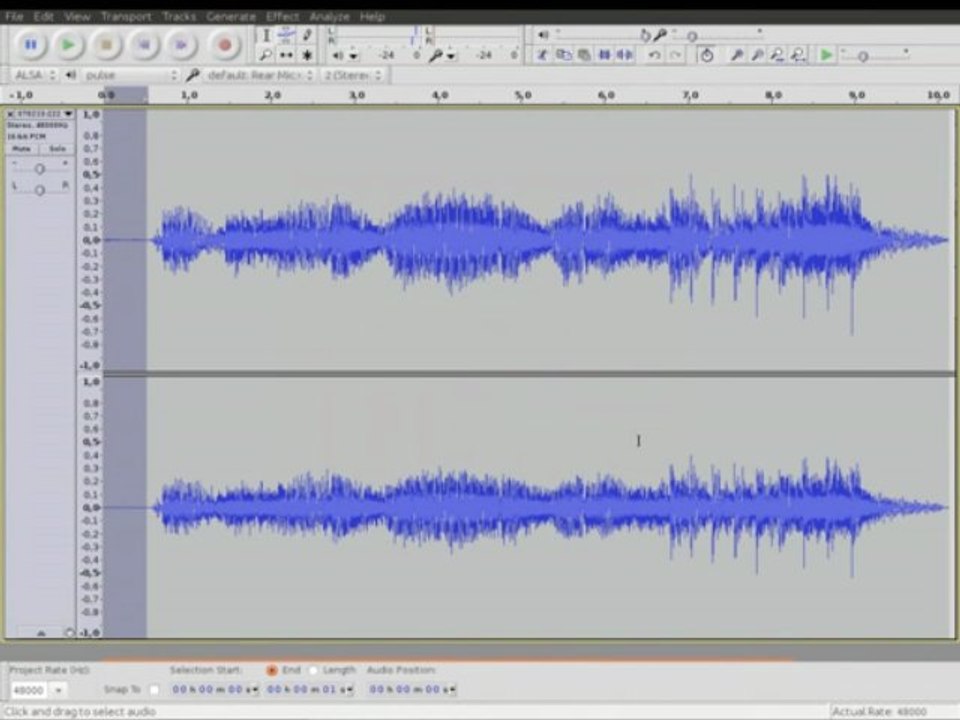Select the Zoom magnifier tool
This screenshot has height=720, width=960.
(266, 55)
